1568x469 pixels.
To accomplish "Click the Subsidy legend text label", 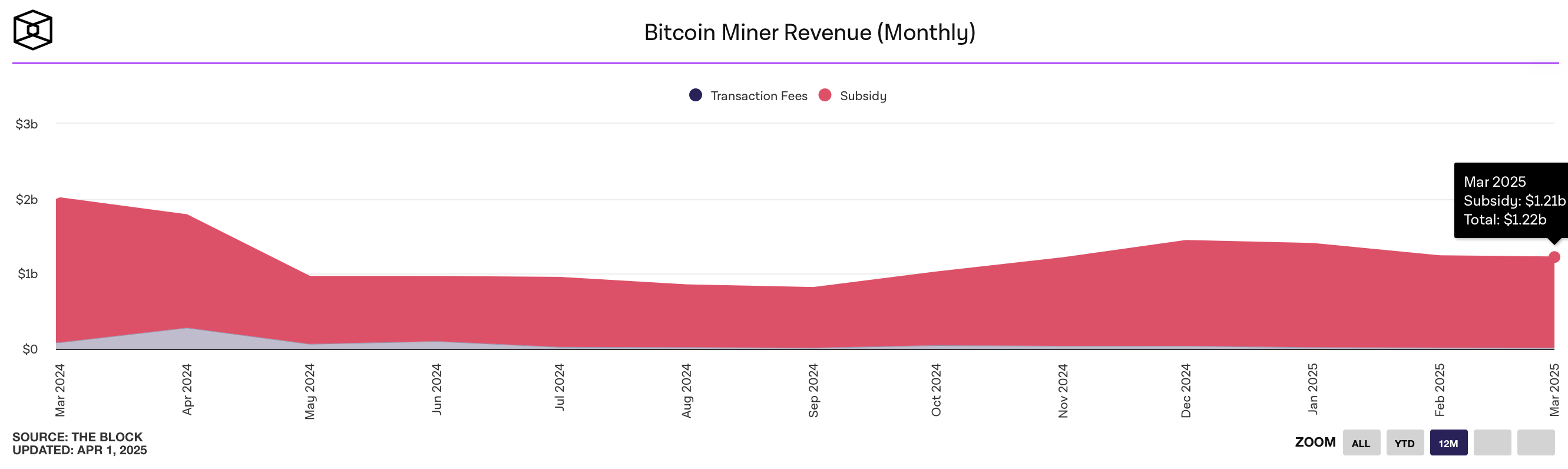I will 862,95.
